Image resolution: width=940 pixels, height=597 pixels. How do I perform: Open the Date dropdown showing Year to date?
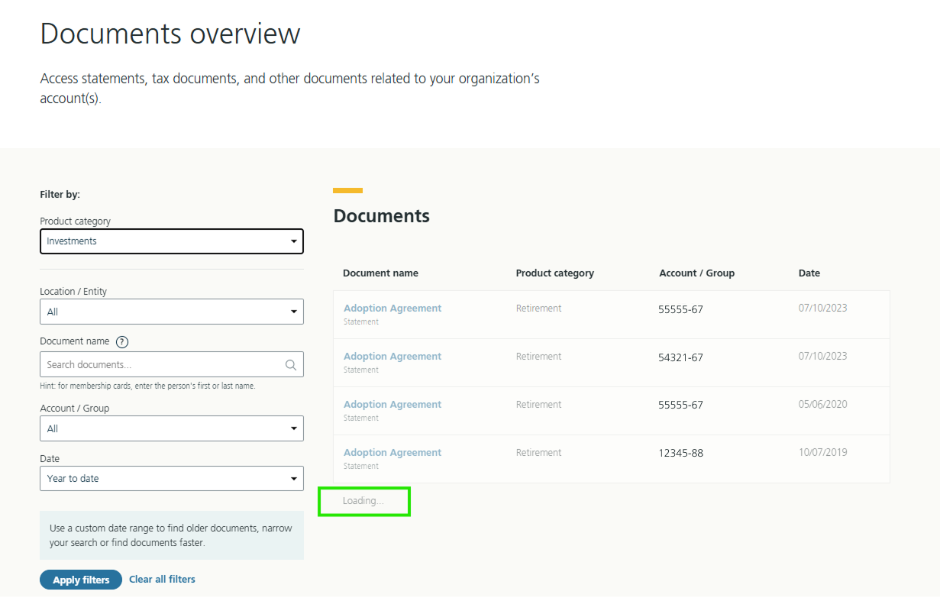pos(171,478)
